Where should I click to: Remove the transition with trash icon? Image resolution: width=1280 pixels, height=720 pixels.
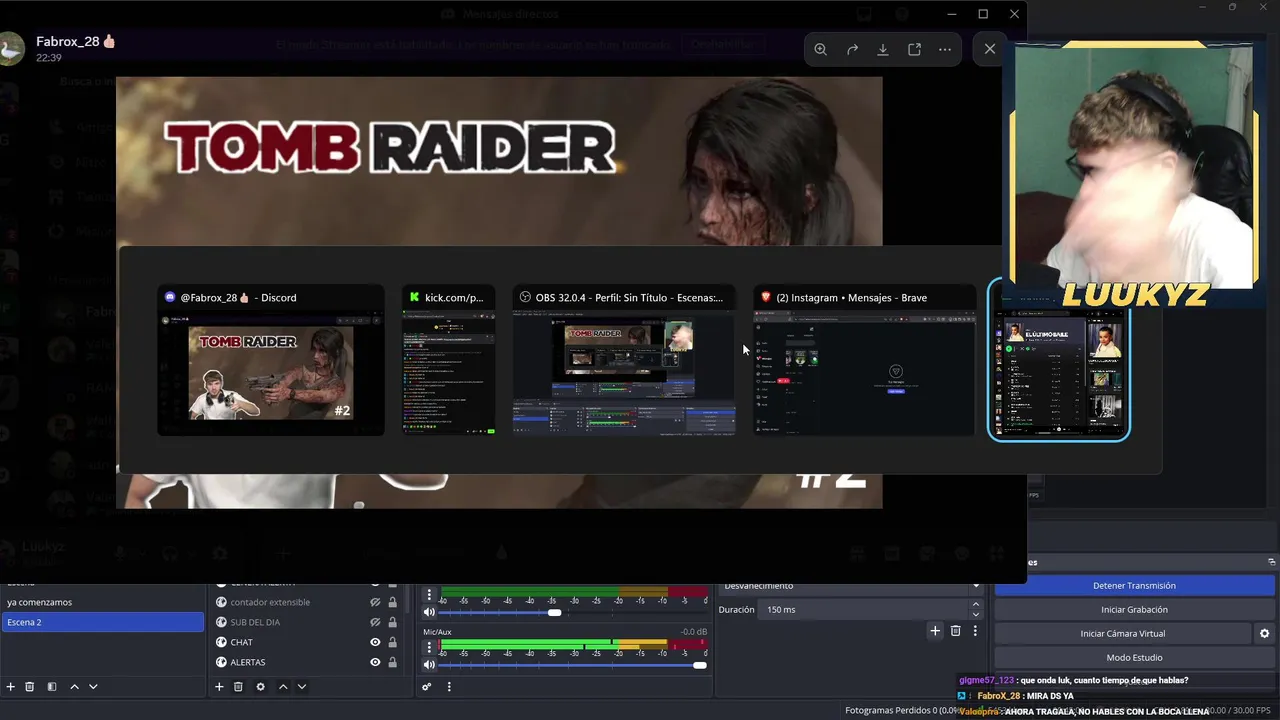[x=956, y=631]
